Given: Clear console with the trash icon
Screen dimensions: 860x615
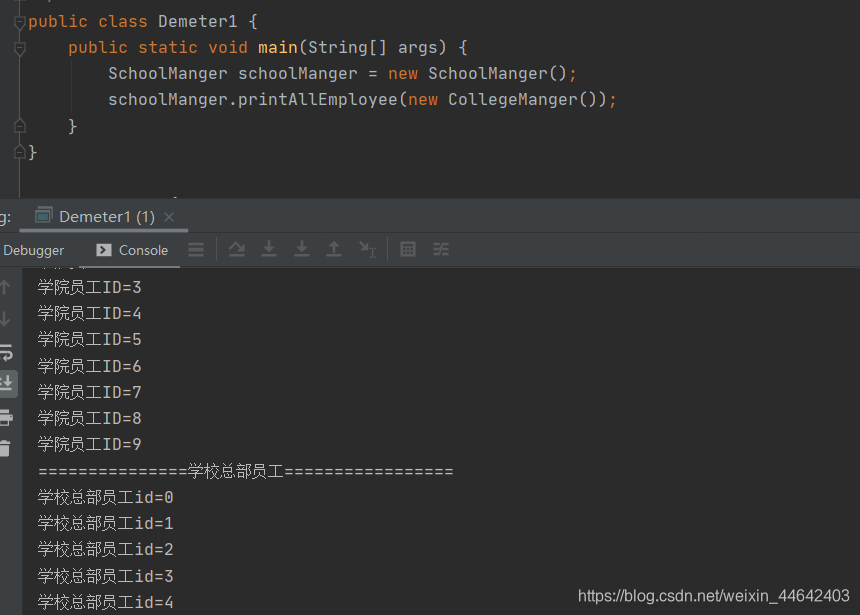Looking at the screenshot, I should coord(5,448).
